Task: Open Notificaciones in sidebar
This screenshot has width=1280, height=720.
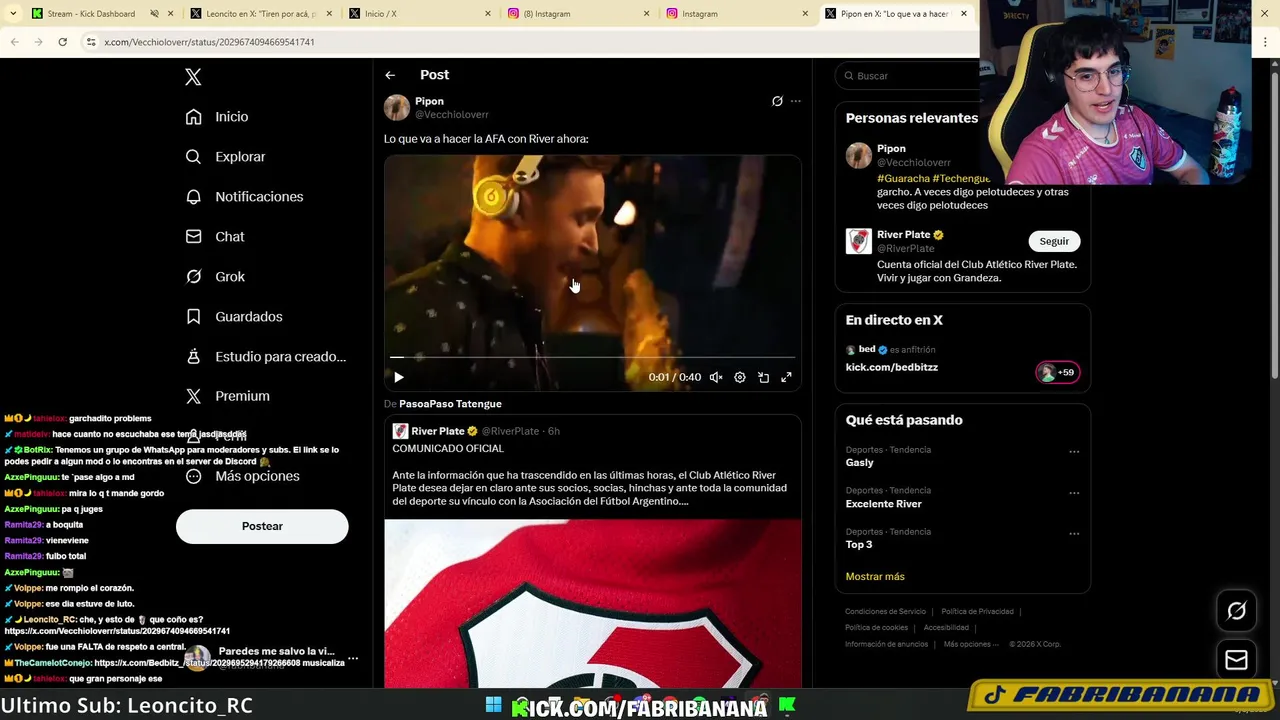Action: pyautogui.click(x=244, y=197)
